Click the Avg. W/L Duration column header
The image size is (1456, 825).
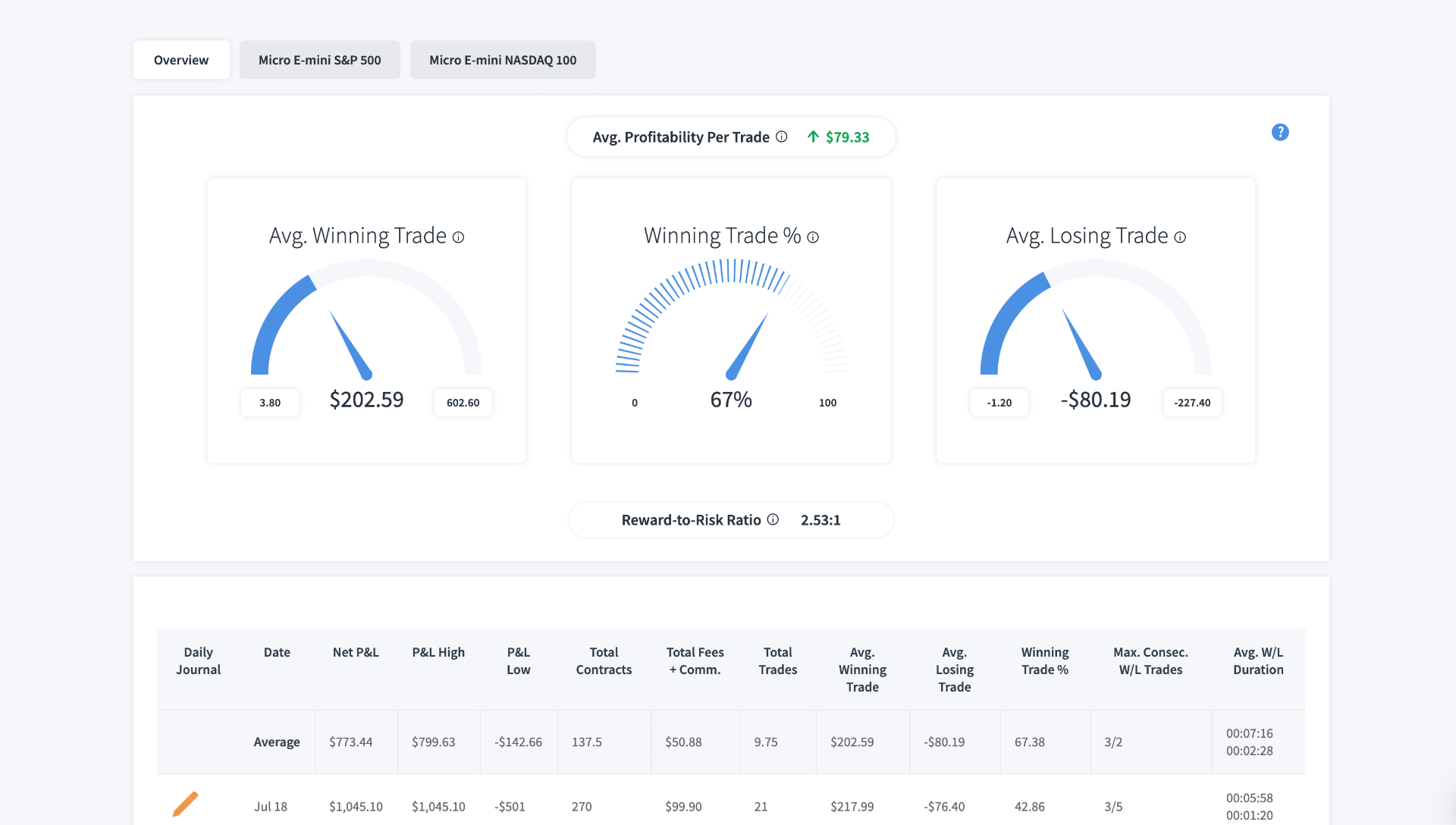[1258, 660]
